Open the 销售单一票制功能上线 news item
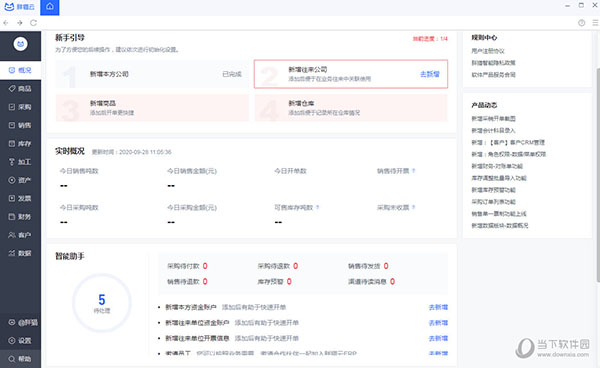This screenshot has width=600, height=368. pos(499,213)
